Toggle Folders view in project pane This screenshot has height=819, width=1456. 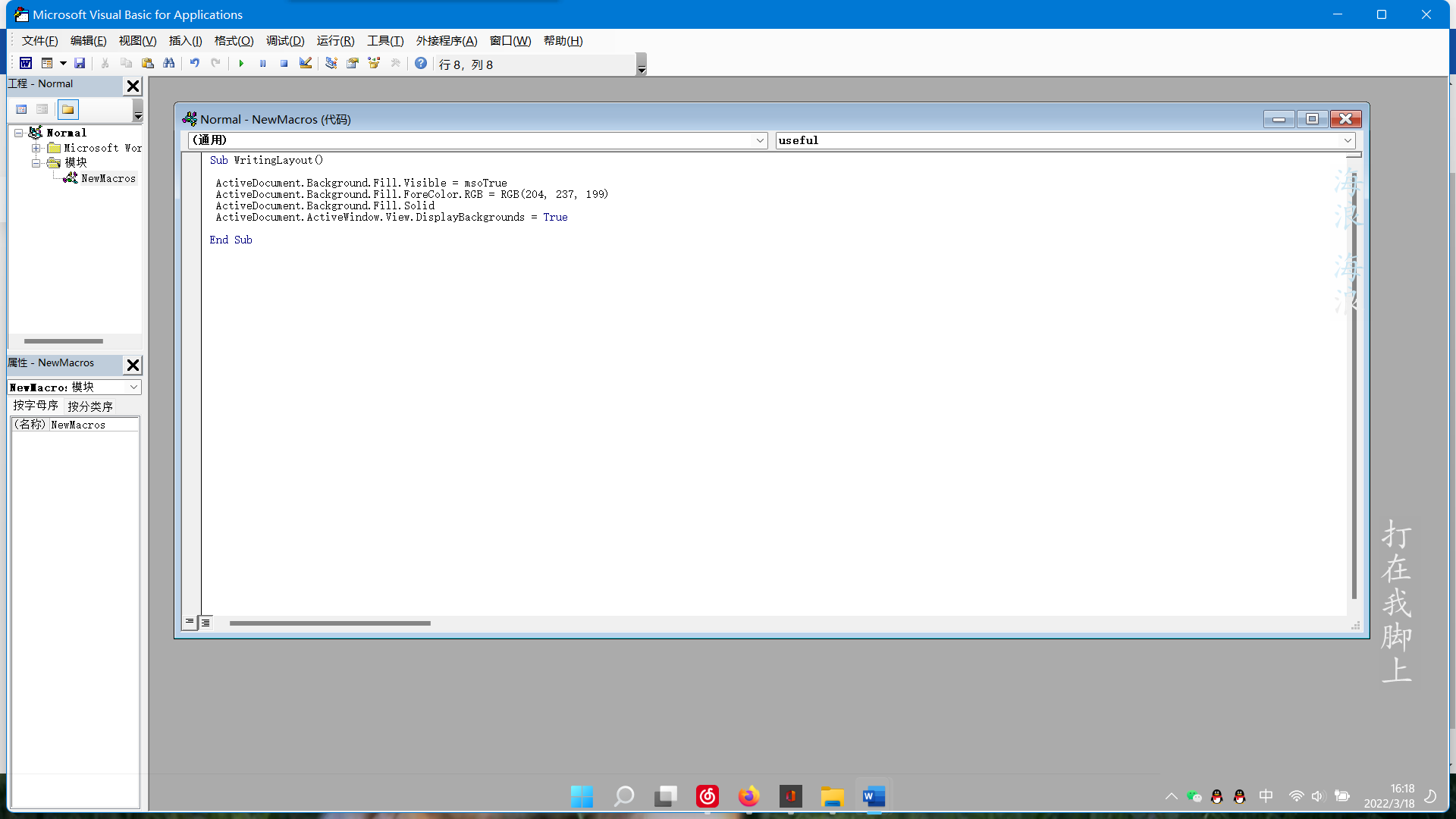tap(68, 110)
